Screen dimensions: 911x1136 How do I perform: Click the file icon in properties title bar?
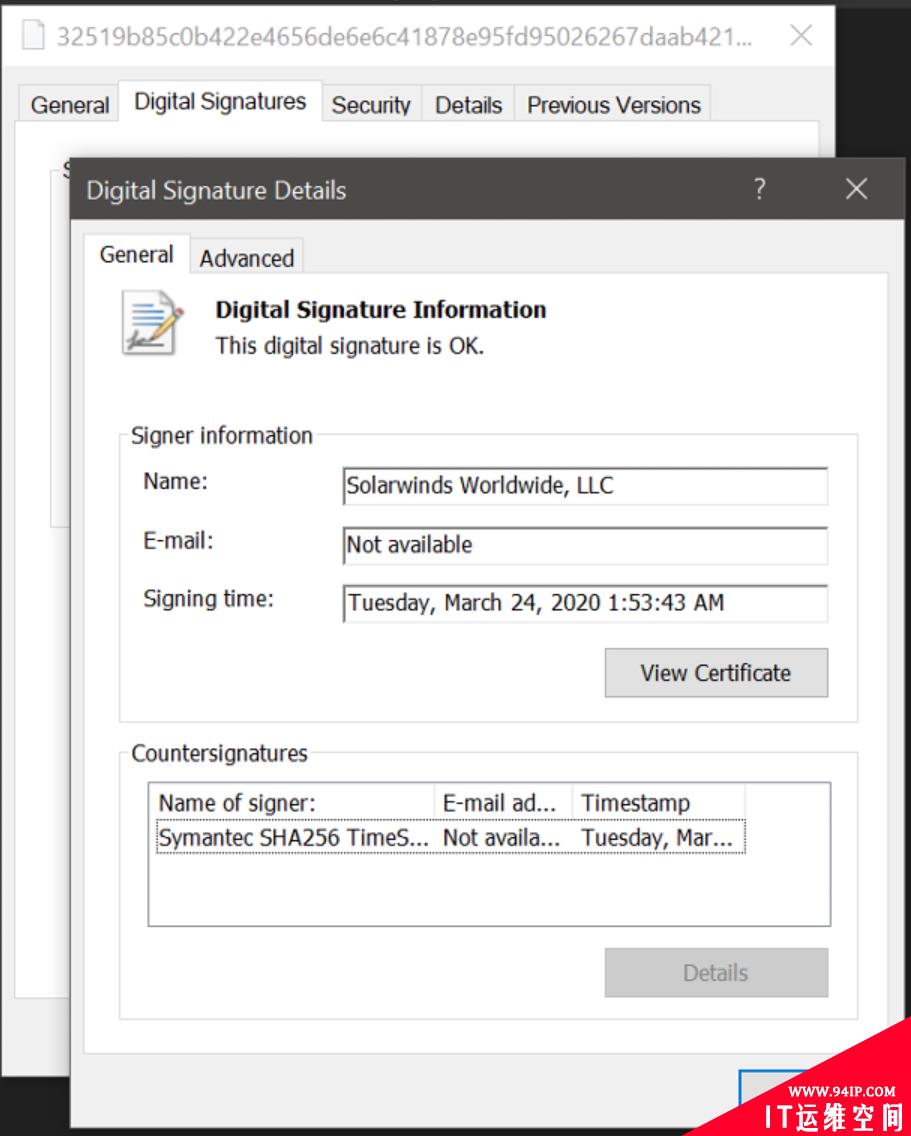33,36
